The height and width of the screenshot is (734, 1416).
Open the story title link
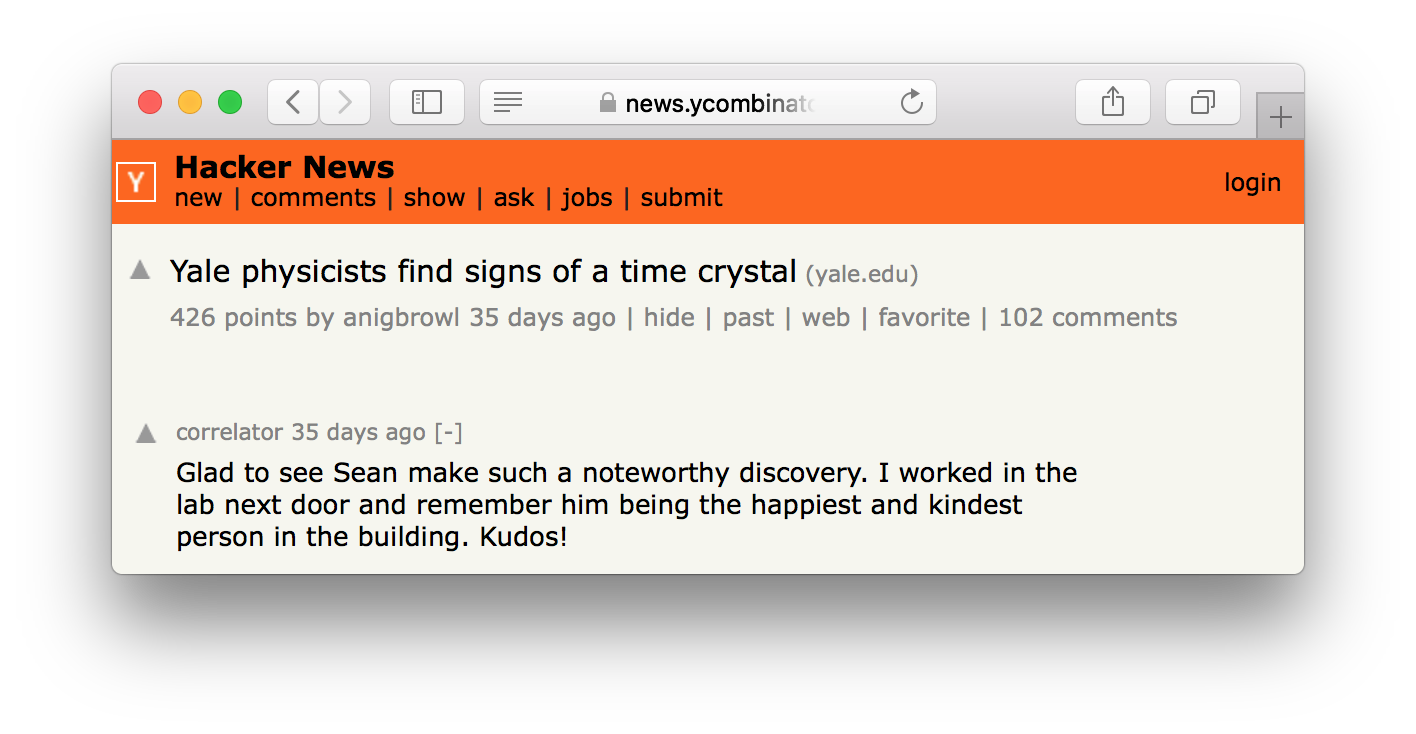coord(483,271)
